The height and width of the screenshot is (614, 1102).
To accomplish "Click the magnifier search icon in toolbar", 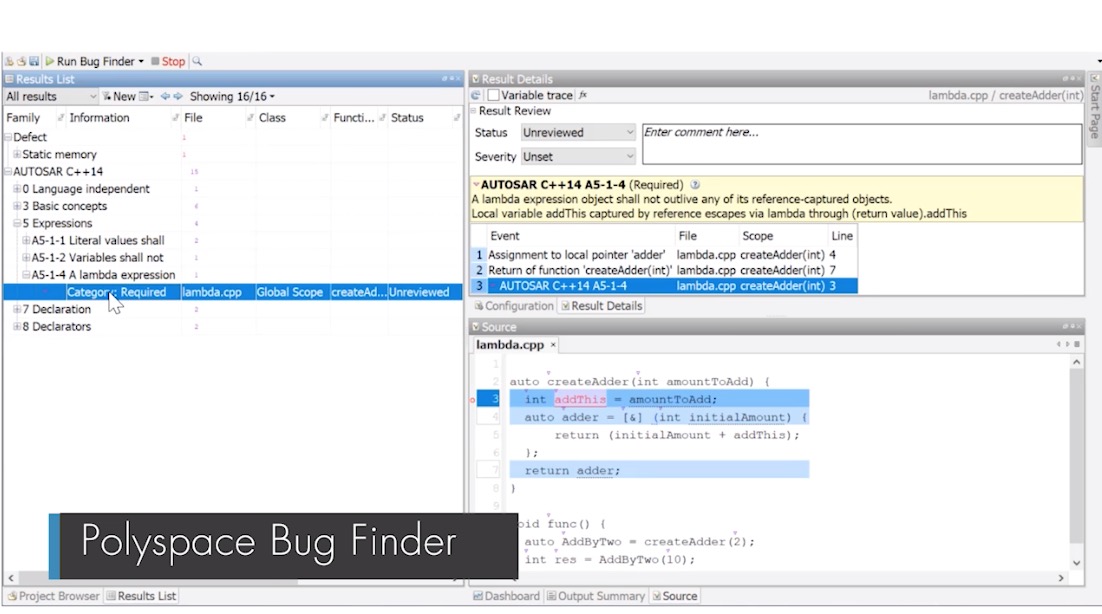I will (197, 62).
